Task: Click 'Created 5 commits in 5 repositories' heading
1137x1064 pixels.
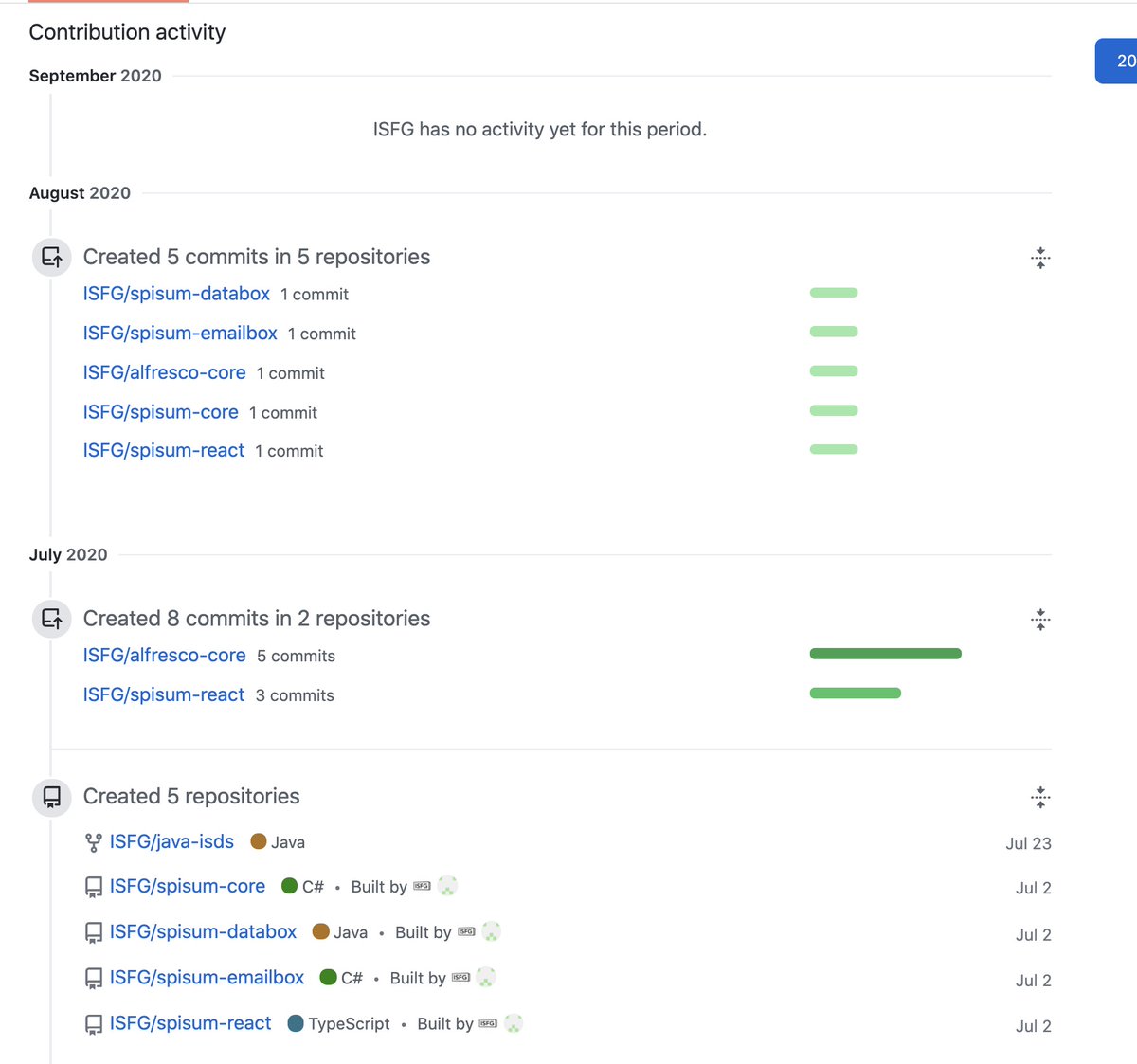Action: pyautogui.click(x=257, y=257)
